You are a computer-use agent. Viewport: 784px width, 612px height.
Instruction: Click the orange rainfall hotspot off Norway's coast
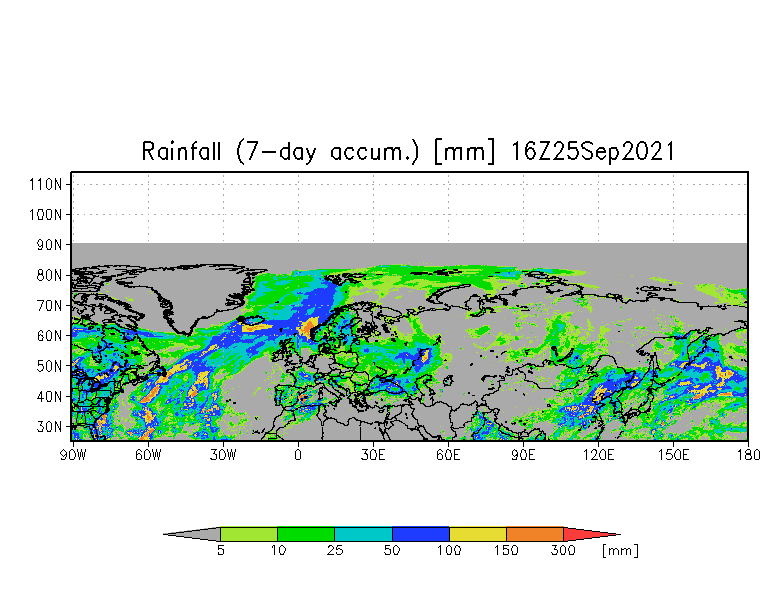click(308, 328)
